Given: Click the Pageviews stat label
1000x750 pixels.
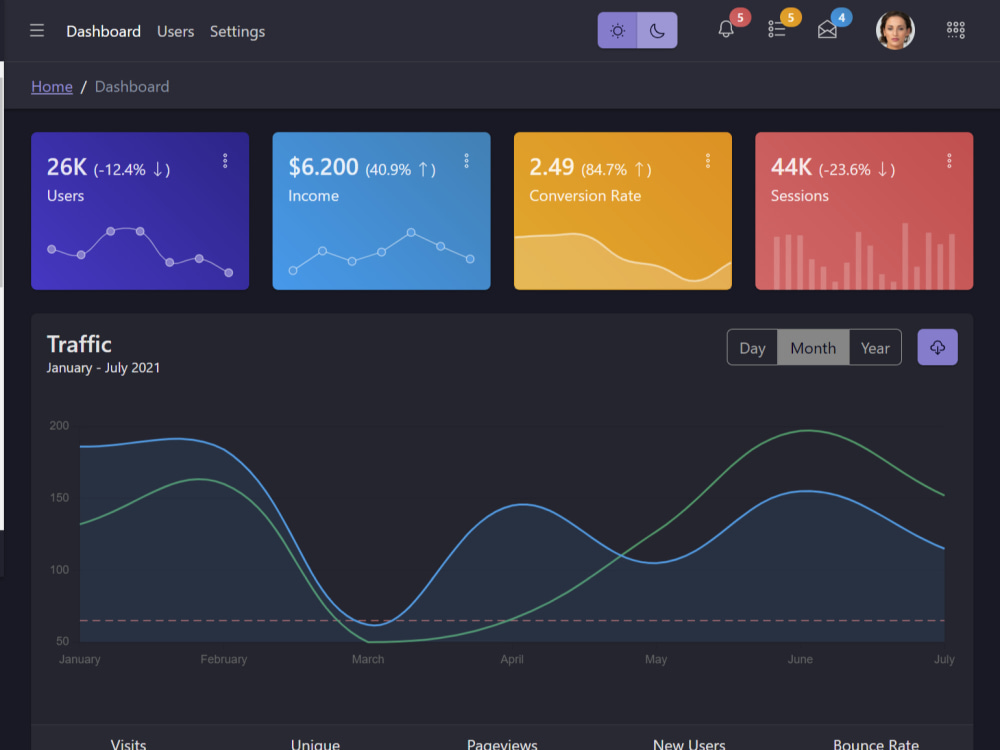Looking at the screenshot, I should (x=502, y=744).
